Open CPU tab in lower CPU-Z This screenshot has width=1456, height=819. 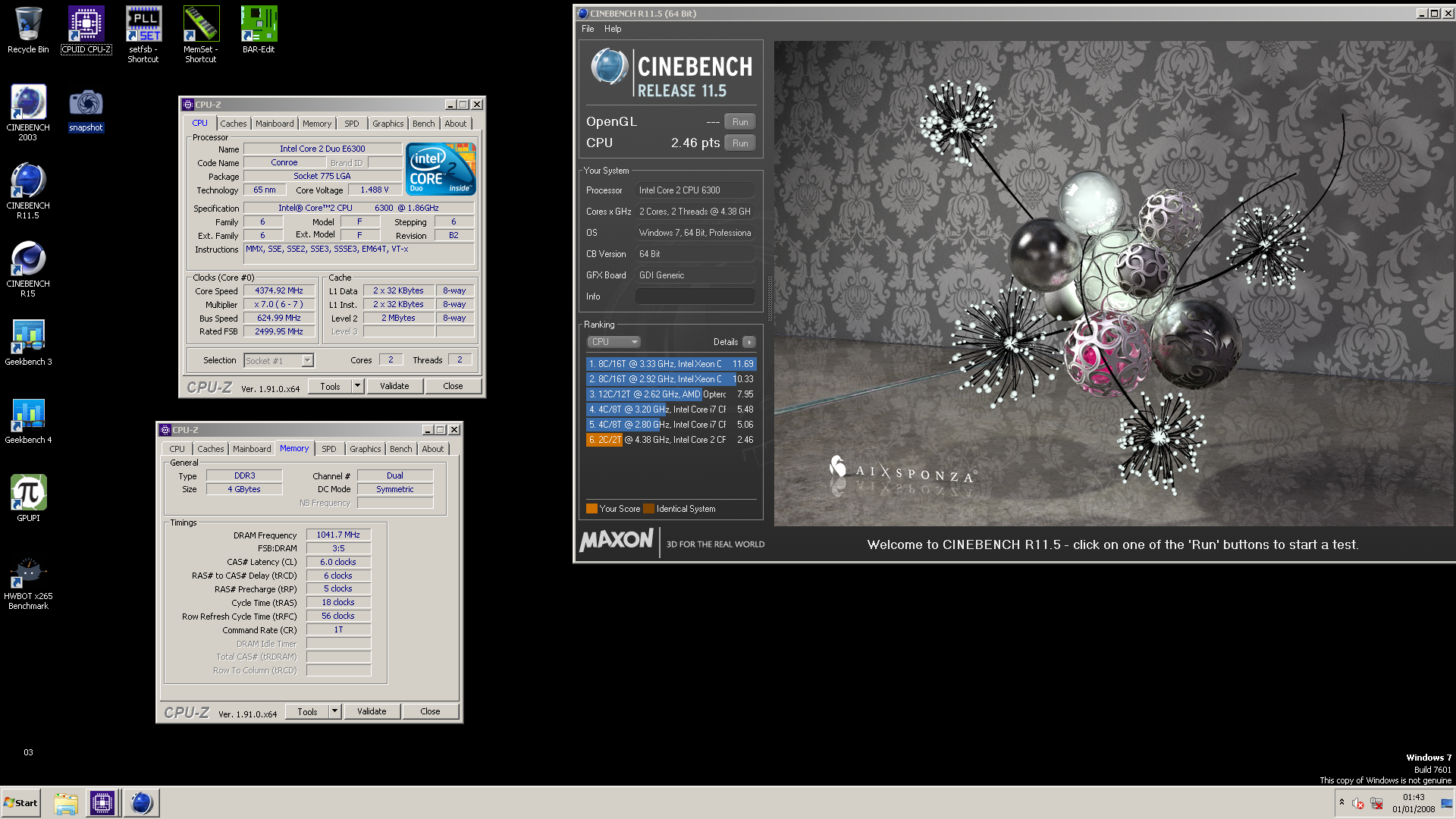click(x=177, y=449)
